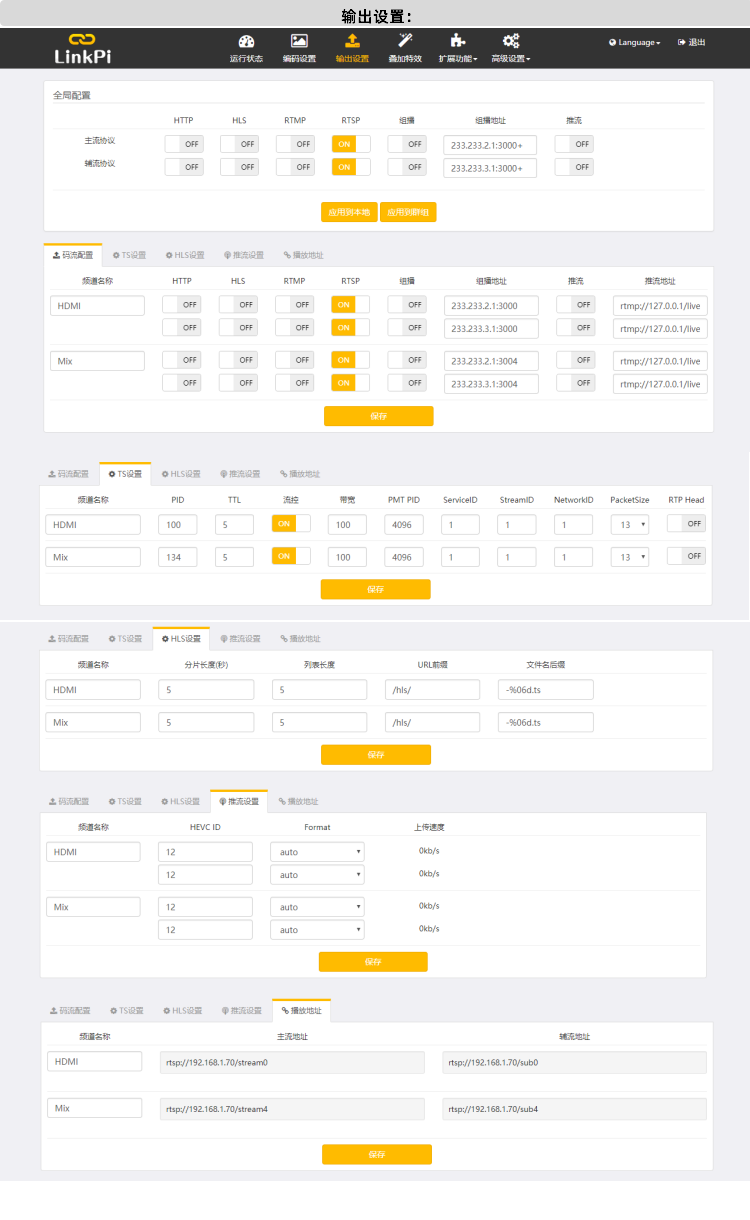
Task: Click the globe icon beside Language
Action: [612, 43]
